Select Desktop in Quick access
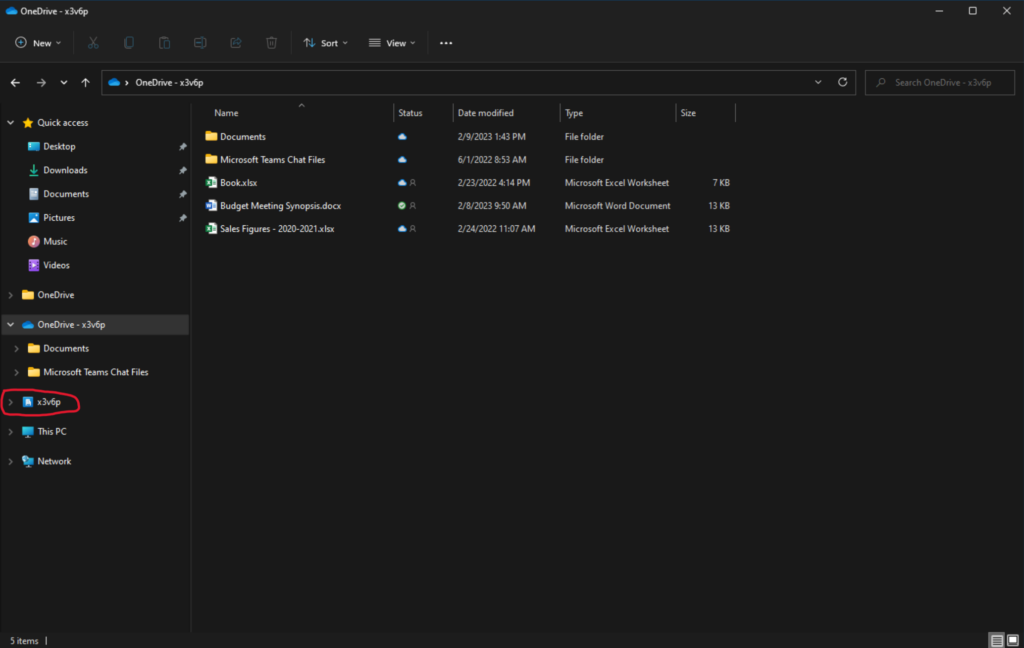 click(x=59, y=147)
